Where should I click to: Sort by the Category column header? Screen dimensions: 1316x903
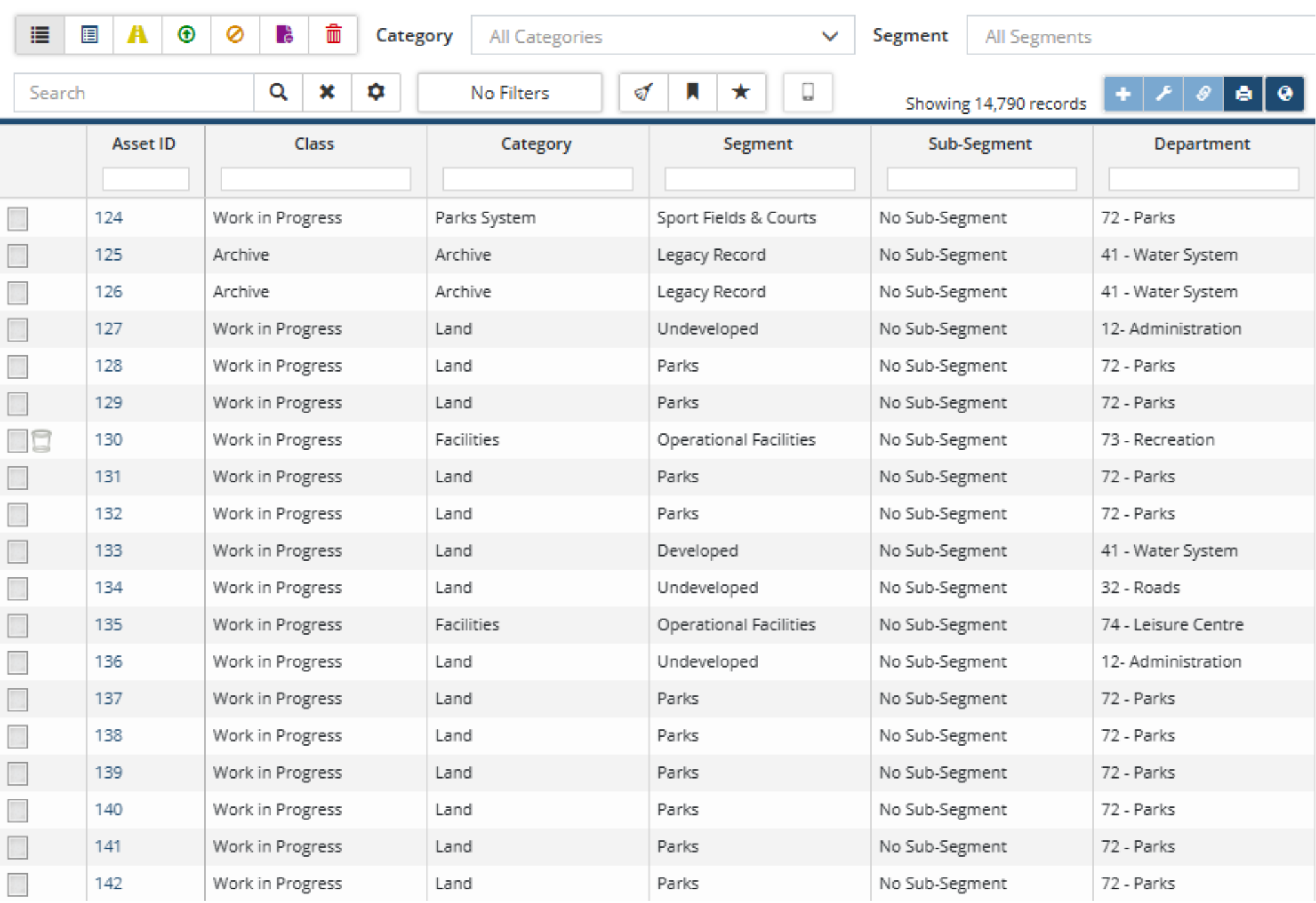pyautogui.click(x=536, y=144)
